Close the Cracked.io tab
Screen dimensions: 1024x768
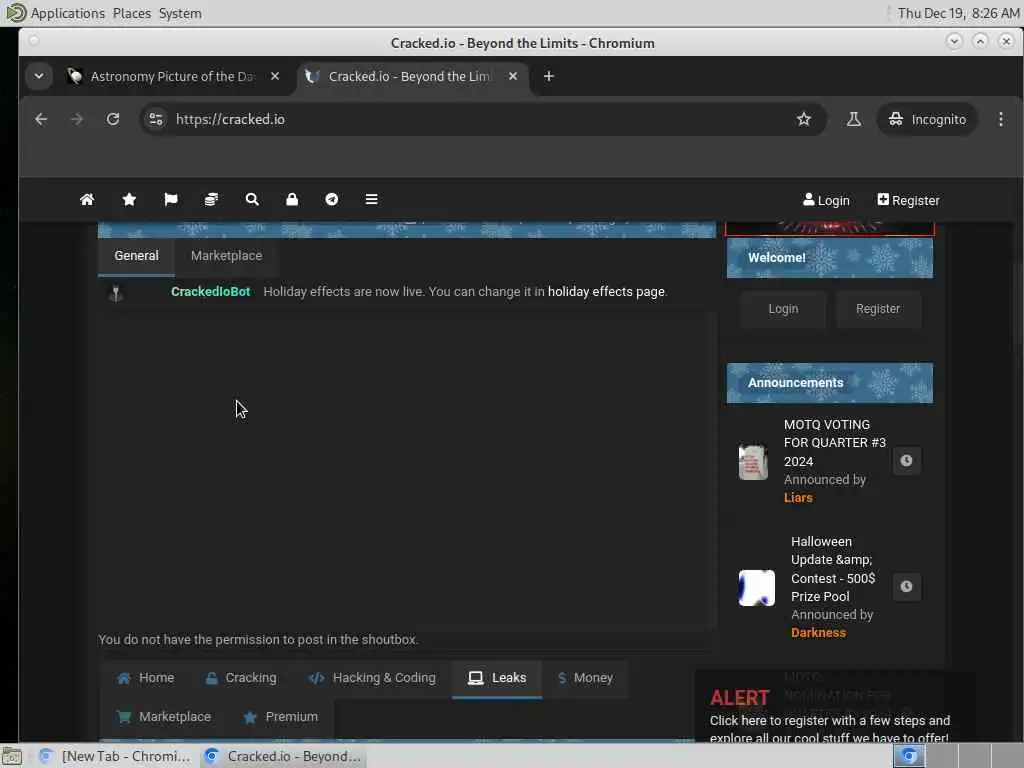click(x=513, y=76)
